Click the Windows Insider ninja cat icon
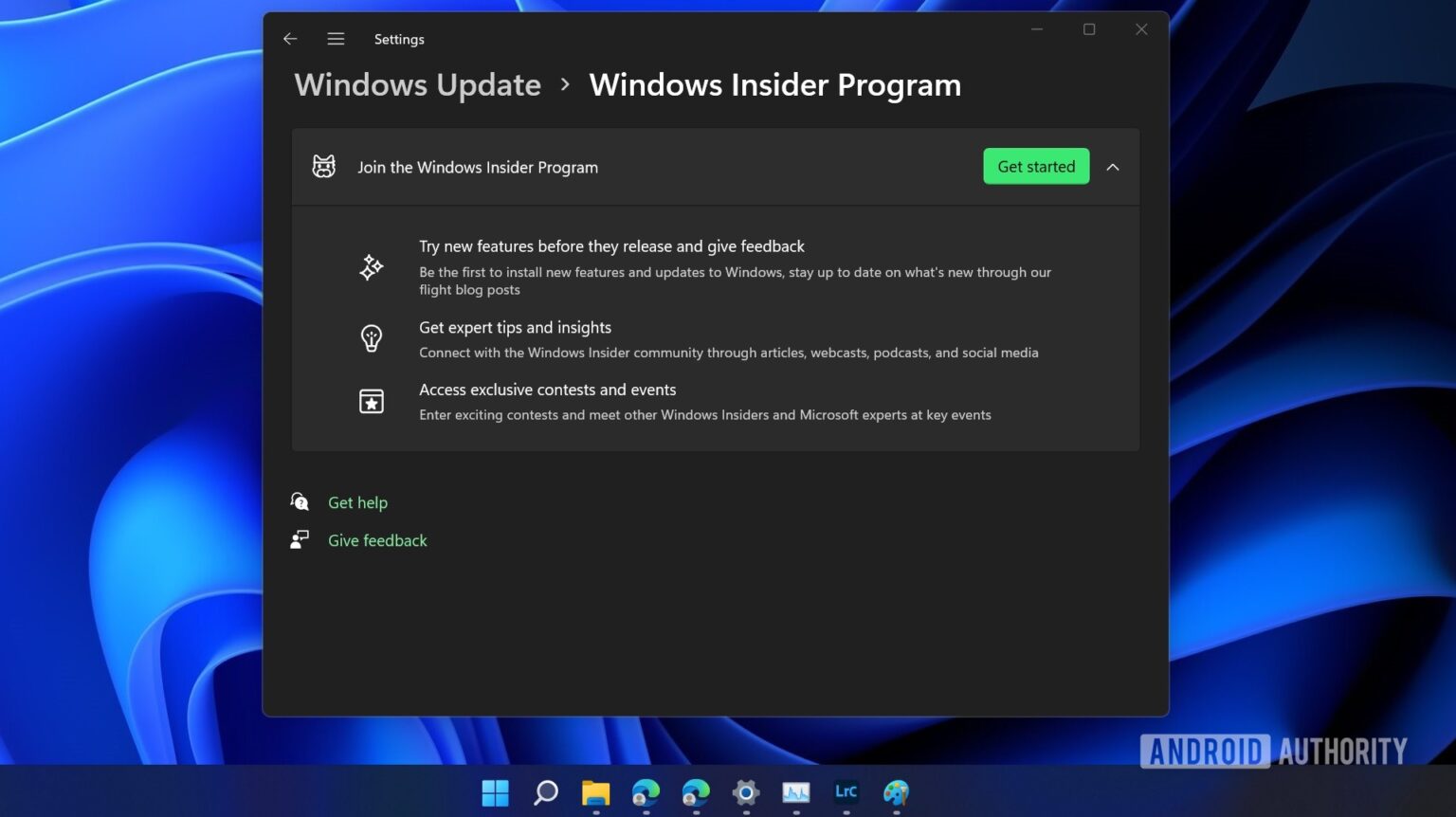1456x817 pixels. [324, 166]
